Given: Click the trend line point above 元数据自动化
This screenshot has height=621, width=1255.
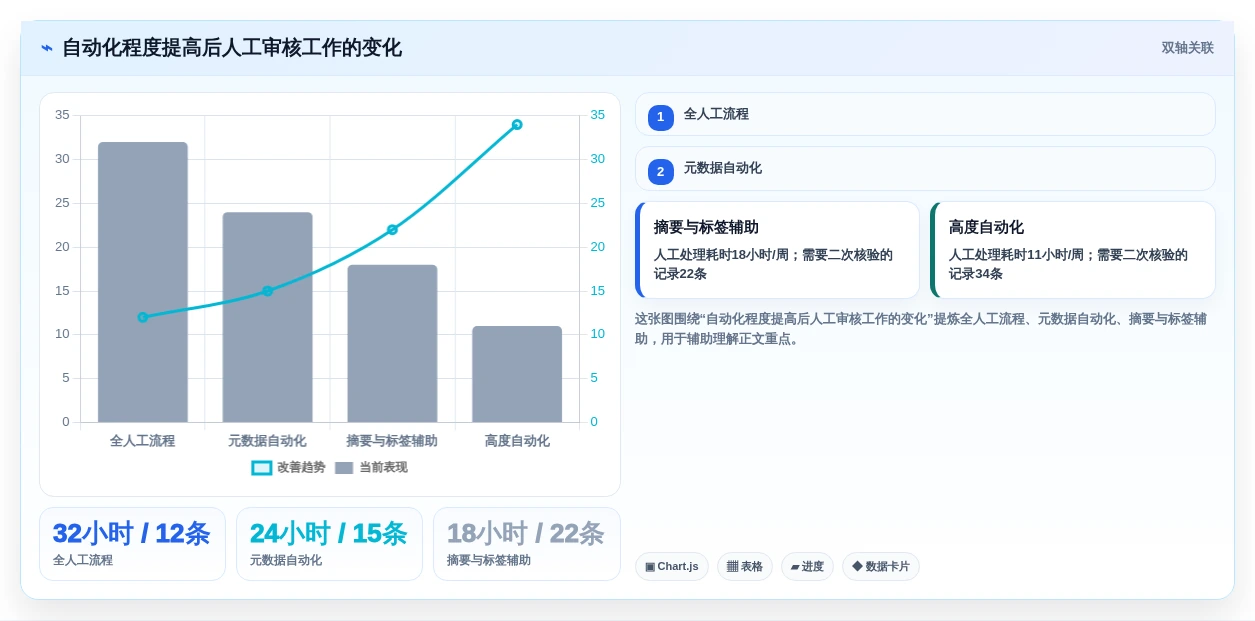Looking at the screenshot, I should pyautogui.click(x=268, y=291).
